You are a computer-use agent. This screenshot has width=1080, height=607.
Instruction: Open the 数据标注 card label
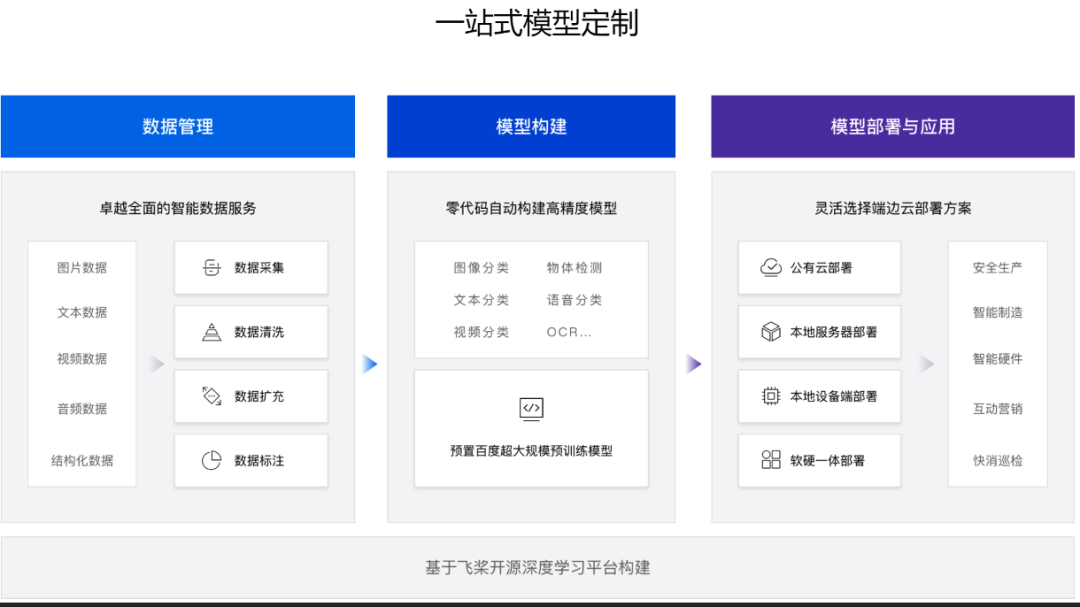coord(259,461)
